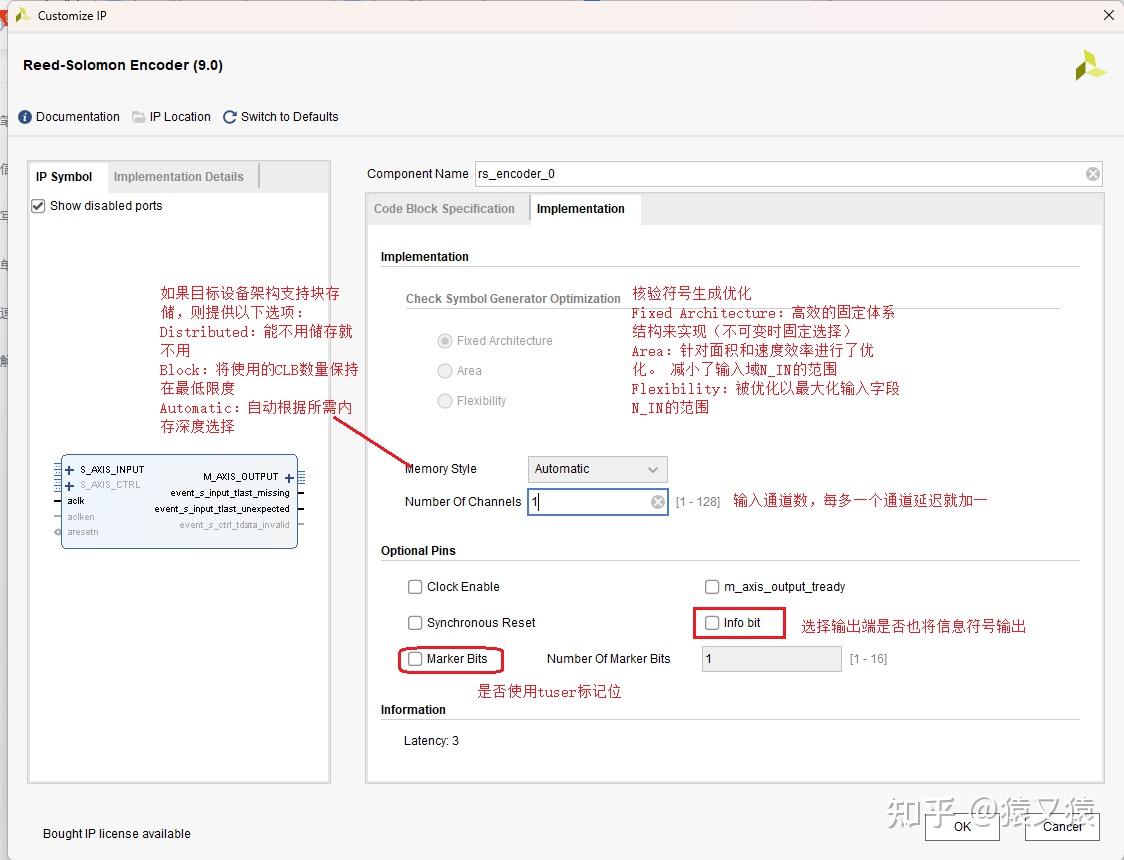Enable the Info bit output option

712,623
